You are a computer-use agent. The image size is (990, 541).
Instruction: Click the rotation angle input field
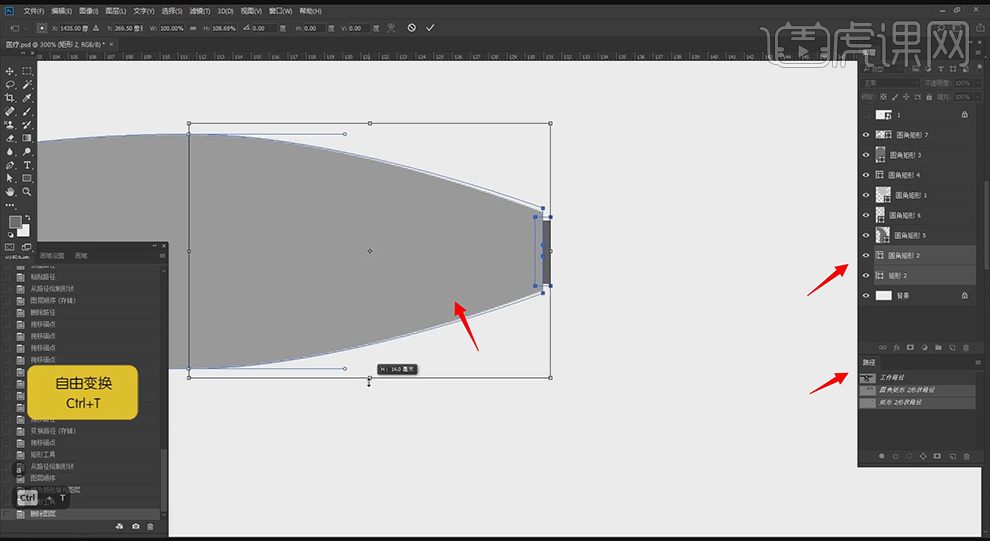[265, 28]
